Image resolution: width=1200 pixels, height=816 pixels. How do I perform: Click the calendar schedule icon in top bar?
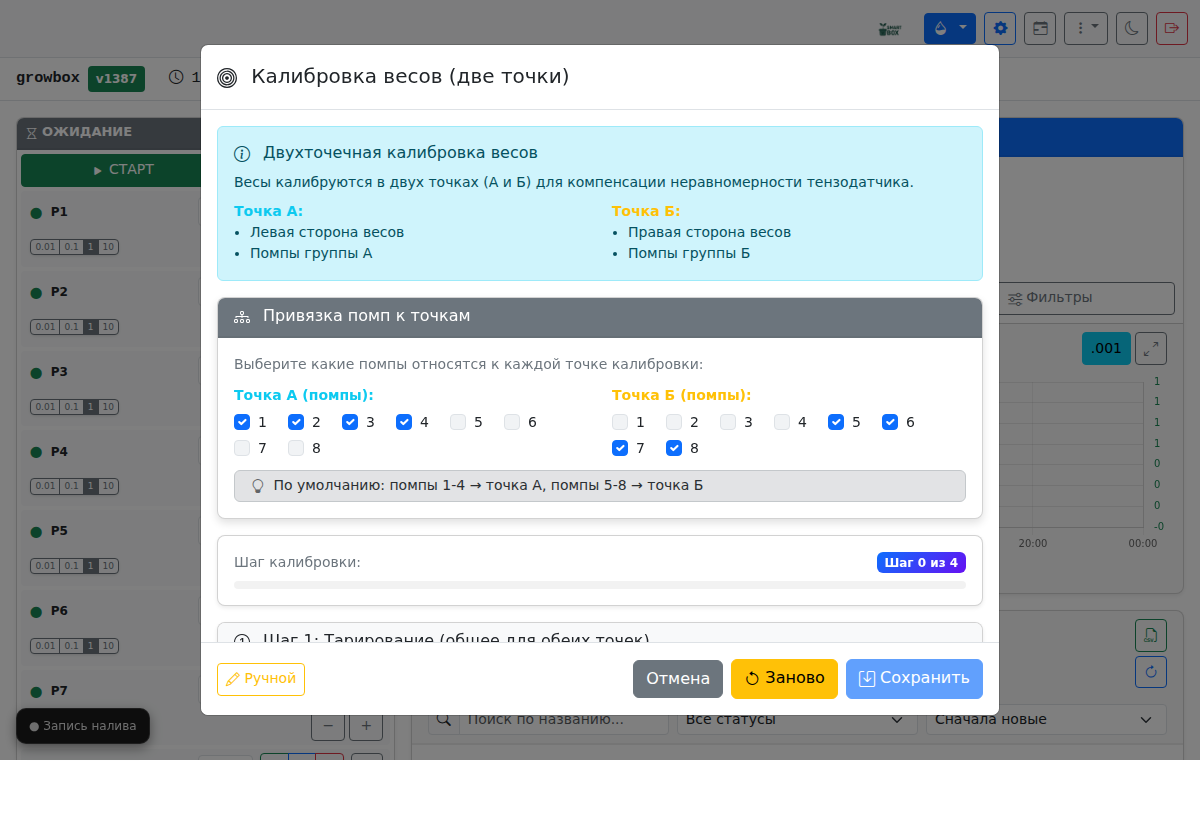point(1041,28)
